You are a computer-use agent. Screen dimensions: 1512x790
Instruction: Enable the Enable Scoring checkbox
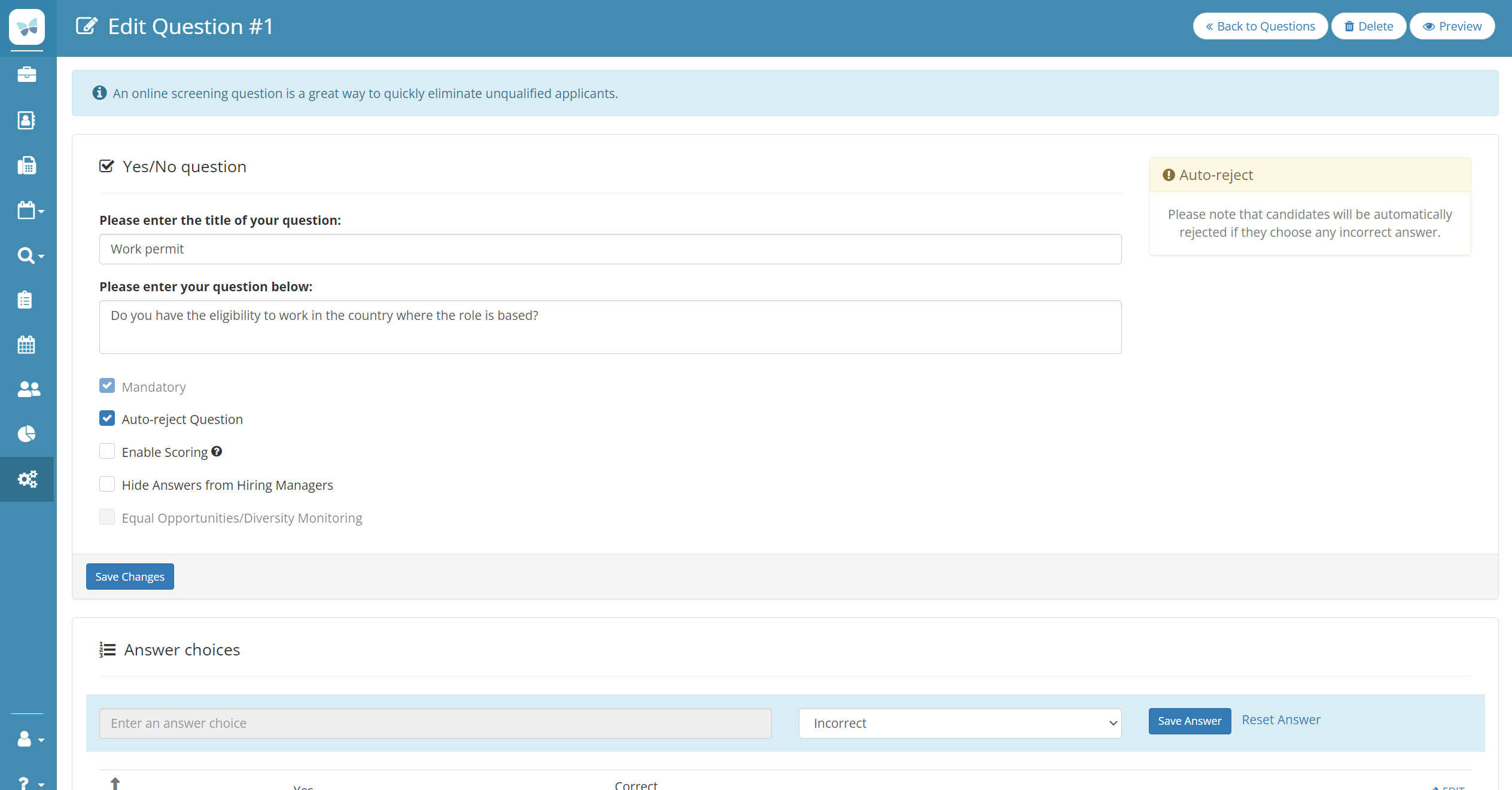107,452
